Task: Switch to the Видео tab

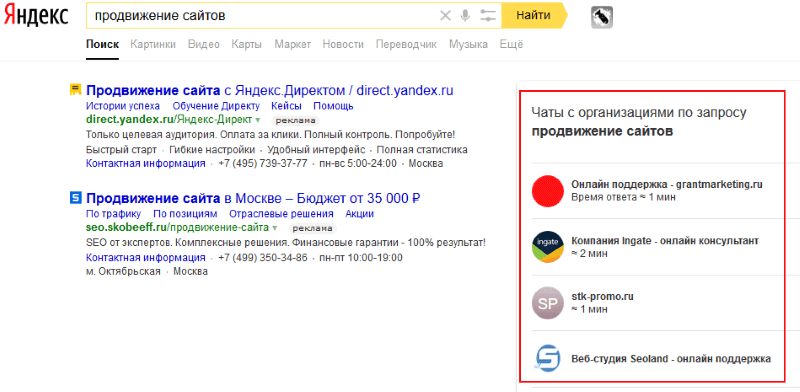Action: tap(204, 44)
